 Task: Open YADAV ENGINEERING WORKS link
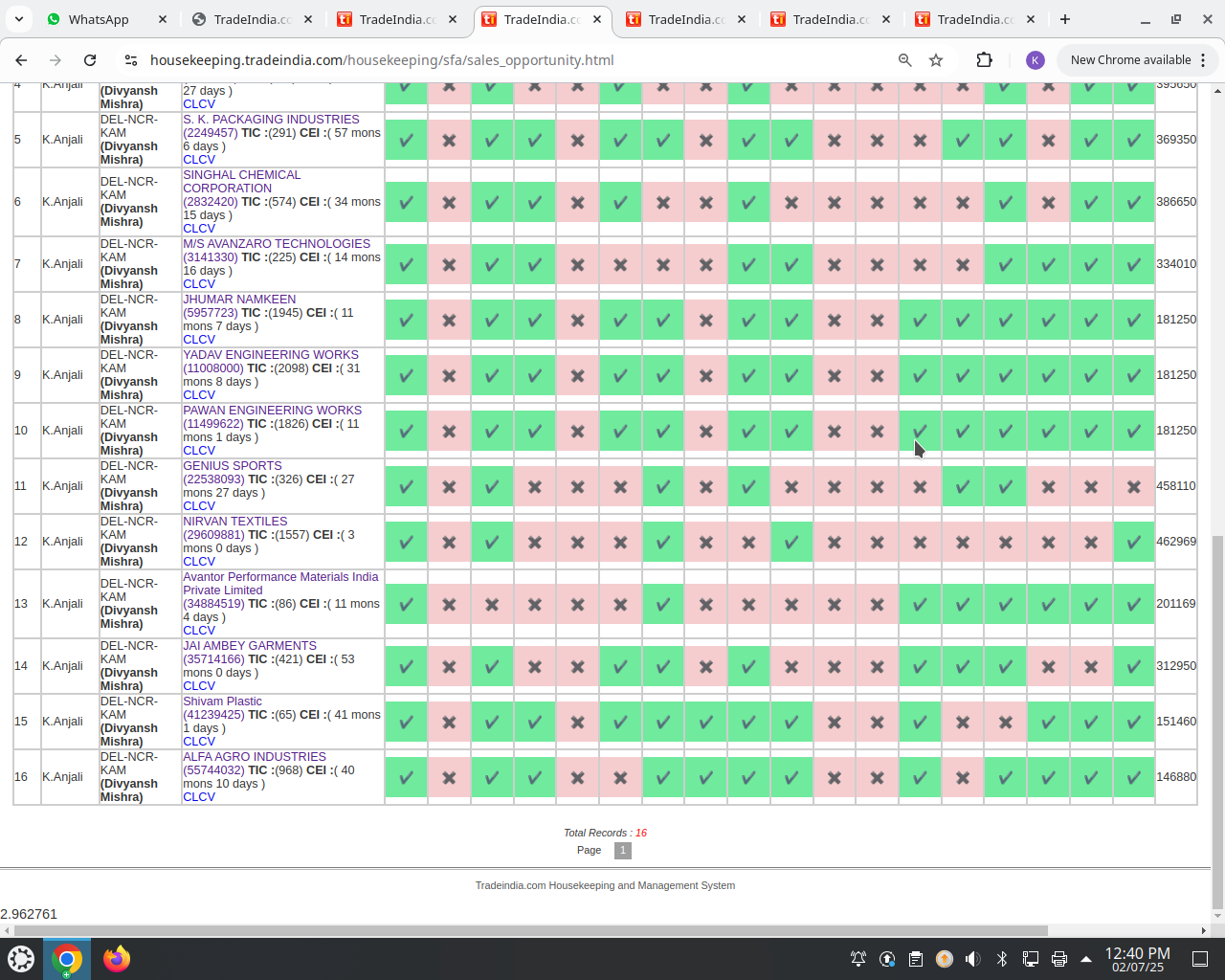pyautogui.click(x=271, y=355)
